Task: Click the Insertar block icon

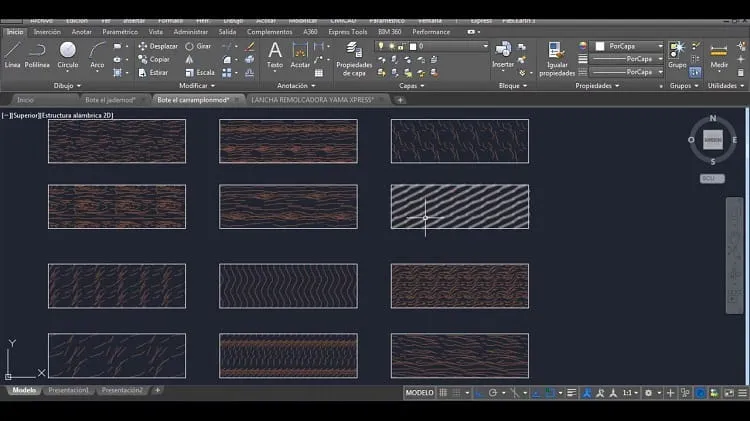Action: click(503, 55)
